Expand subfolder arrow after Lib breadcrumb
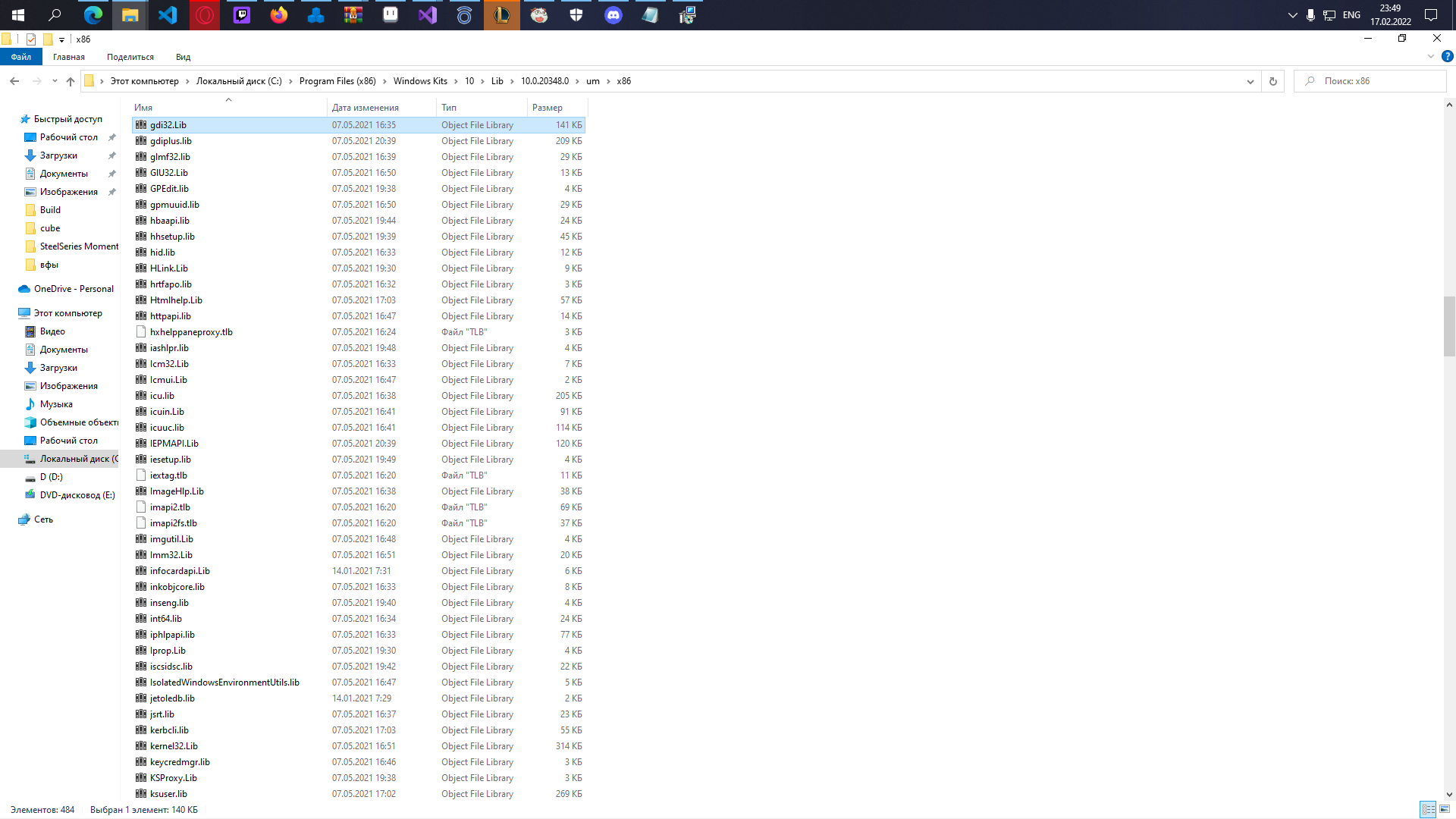The image size is (1456, 819). [x=512, y=81]
